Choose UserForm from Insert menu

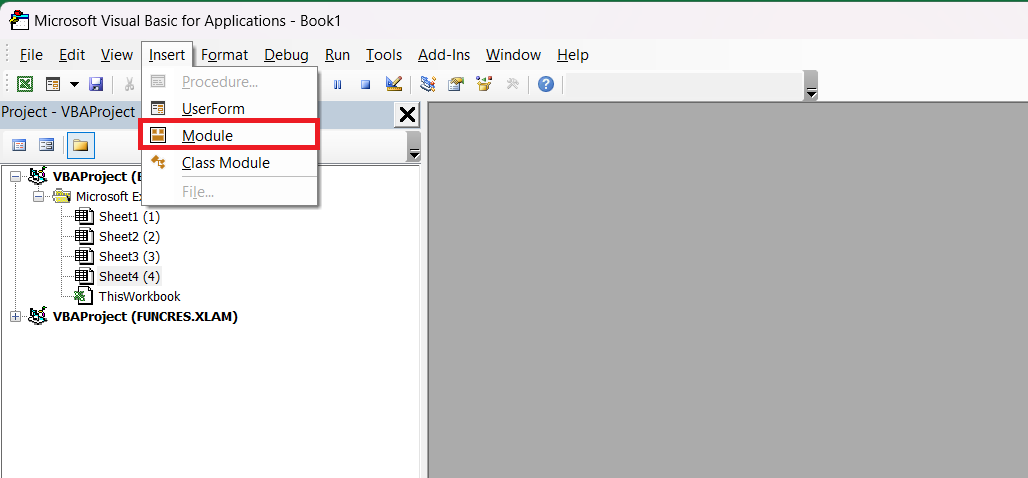point(229,108)
